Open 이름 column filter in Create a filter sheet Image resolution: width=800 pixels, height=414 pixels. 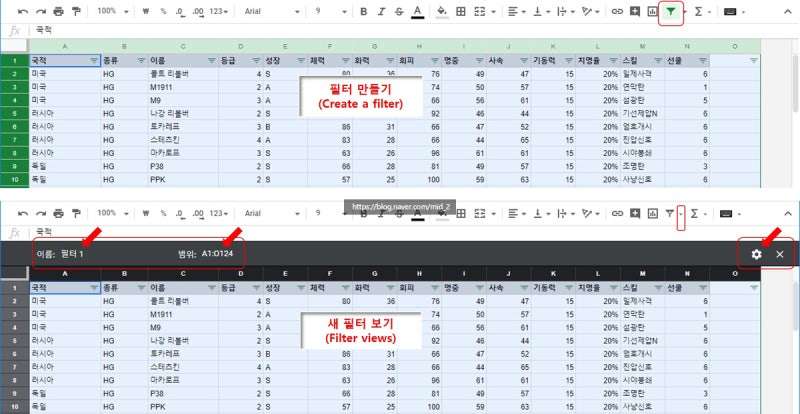click(x=212, y=61)
